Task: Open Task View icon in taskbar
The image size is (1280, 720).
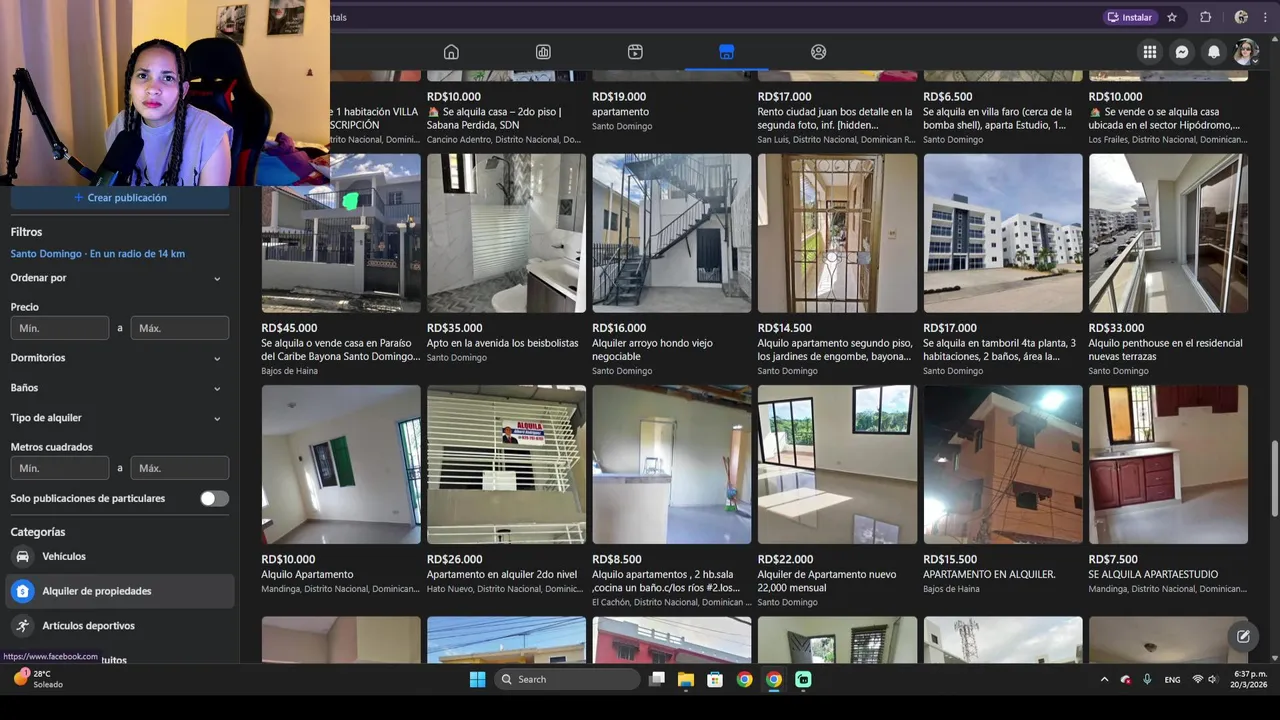Action: point(657,679)
